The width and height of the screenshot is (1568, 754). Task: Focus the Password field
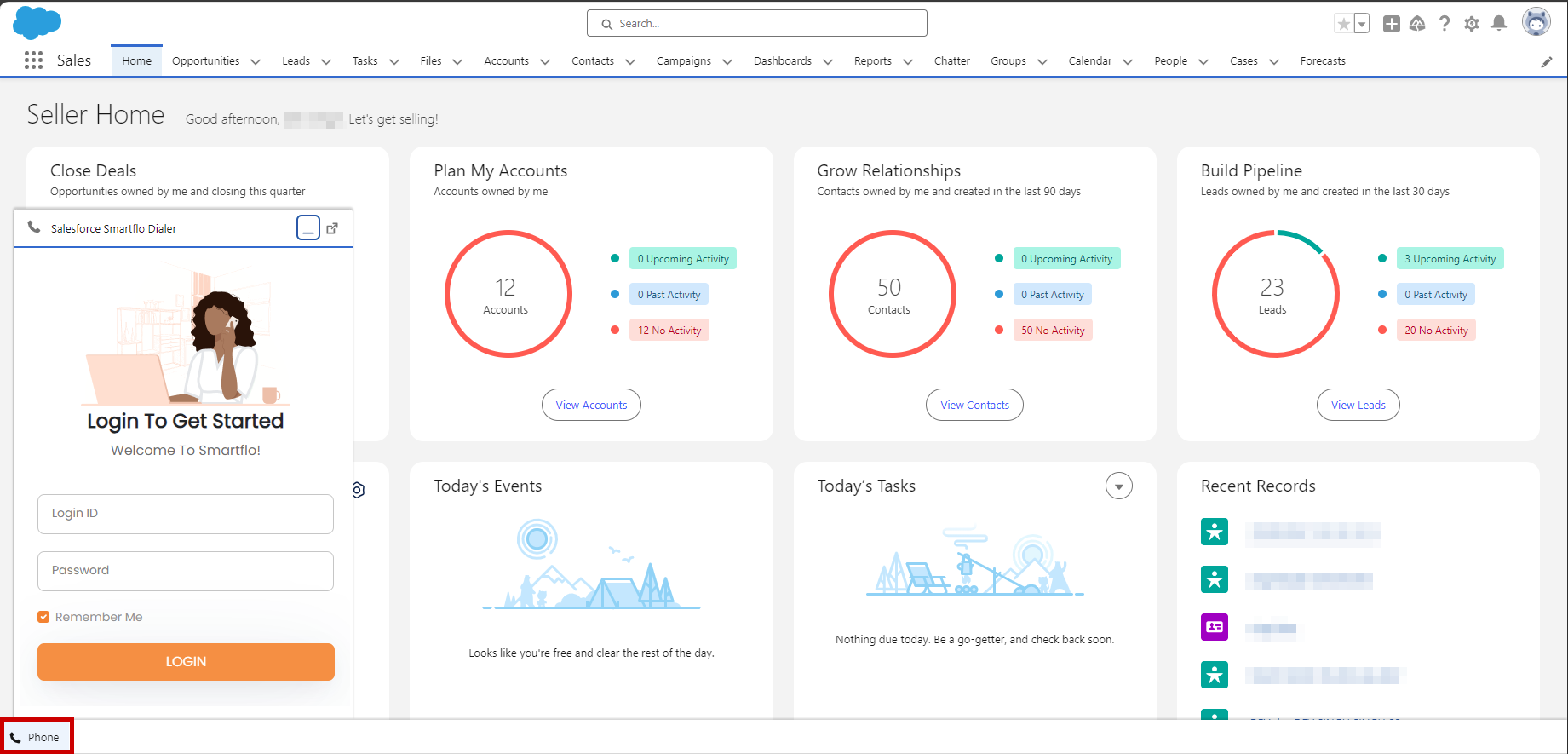(186, 571)
